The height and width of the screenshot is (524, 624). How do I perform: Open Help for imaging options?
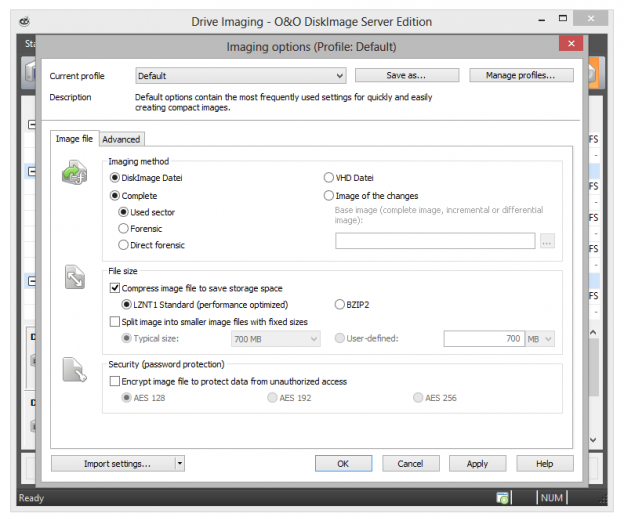[545, 464]
